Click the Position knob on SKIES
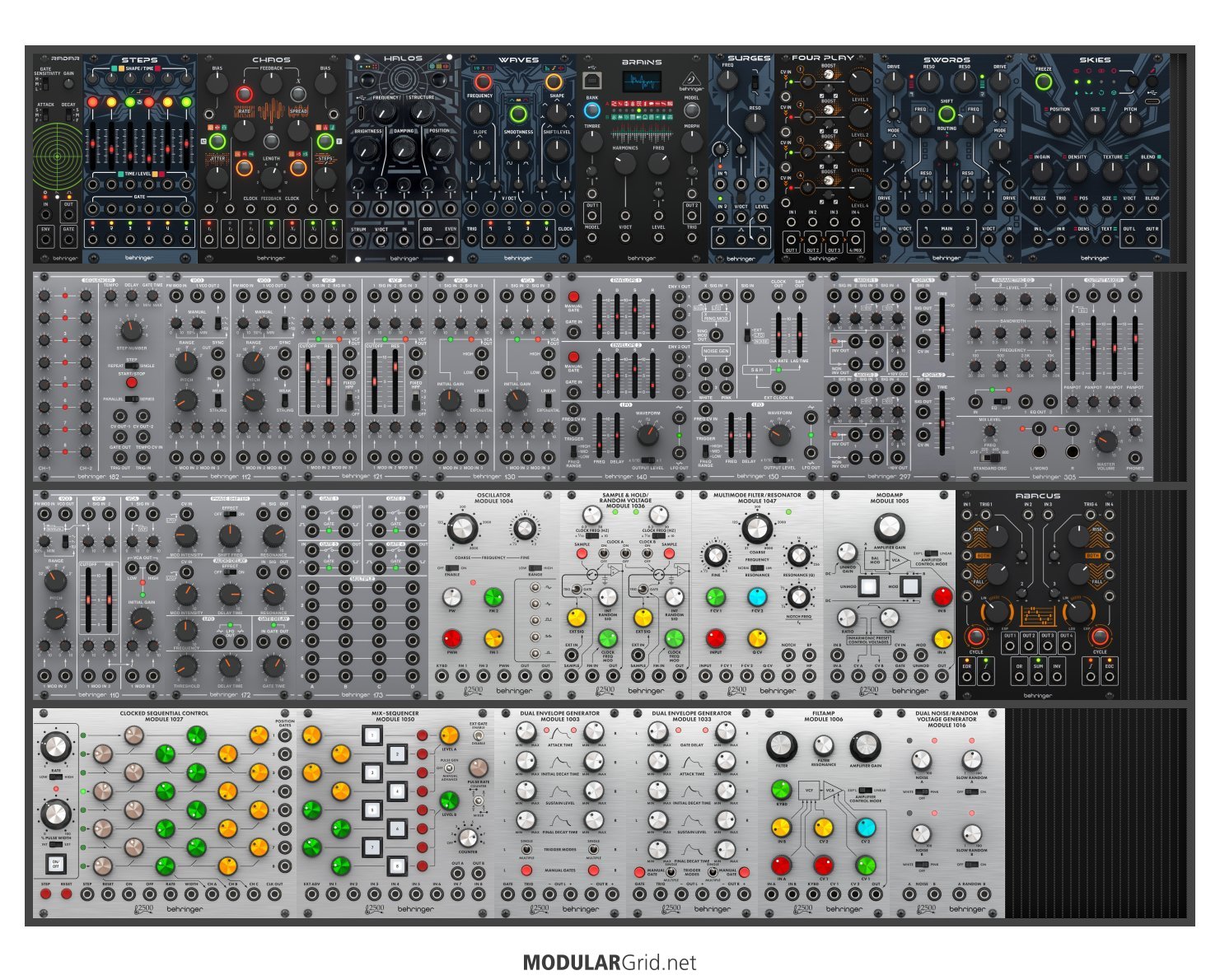 (x=1059, y=124)
